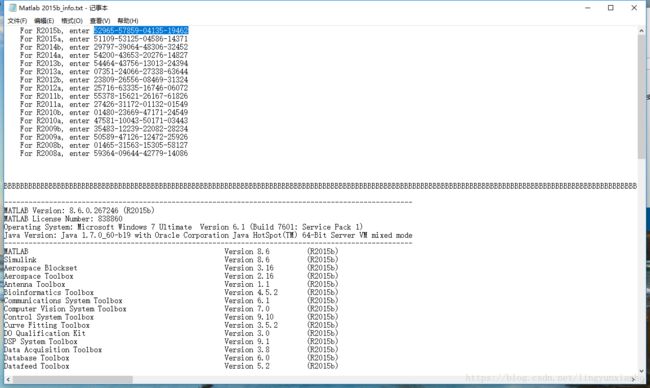Click the serial key in the R2012a row

click(x=141, y=88)
